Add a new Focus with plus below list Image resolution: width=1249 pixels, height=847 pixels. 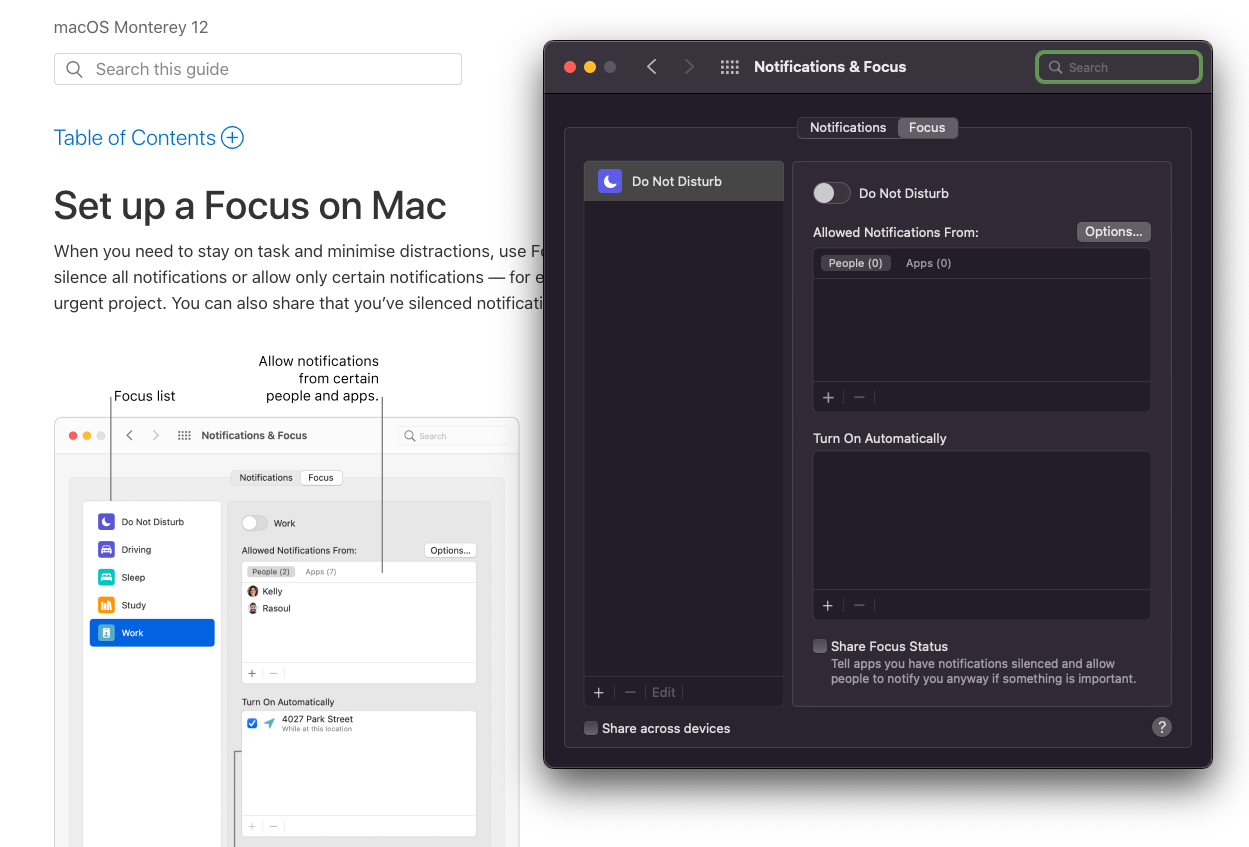coord(599,692)
